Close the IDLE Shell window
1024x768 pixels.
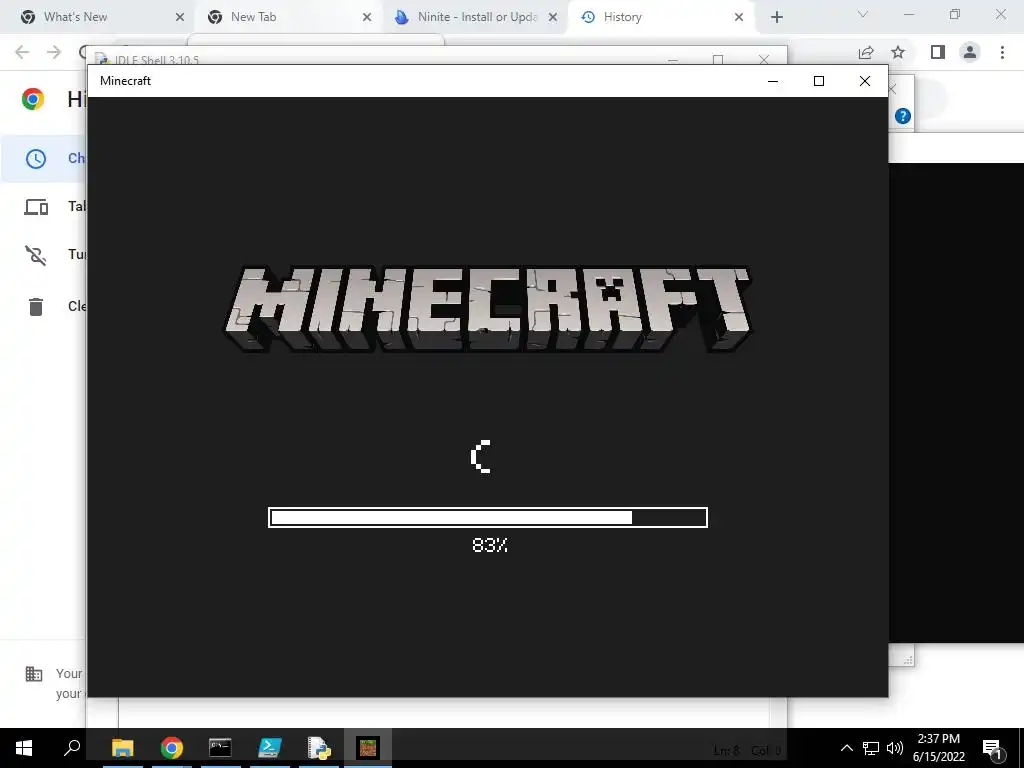click(763, 59)
